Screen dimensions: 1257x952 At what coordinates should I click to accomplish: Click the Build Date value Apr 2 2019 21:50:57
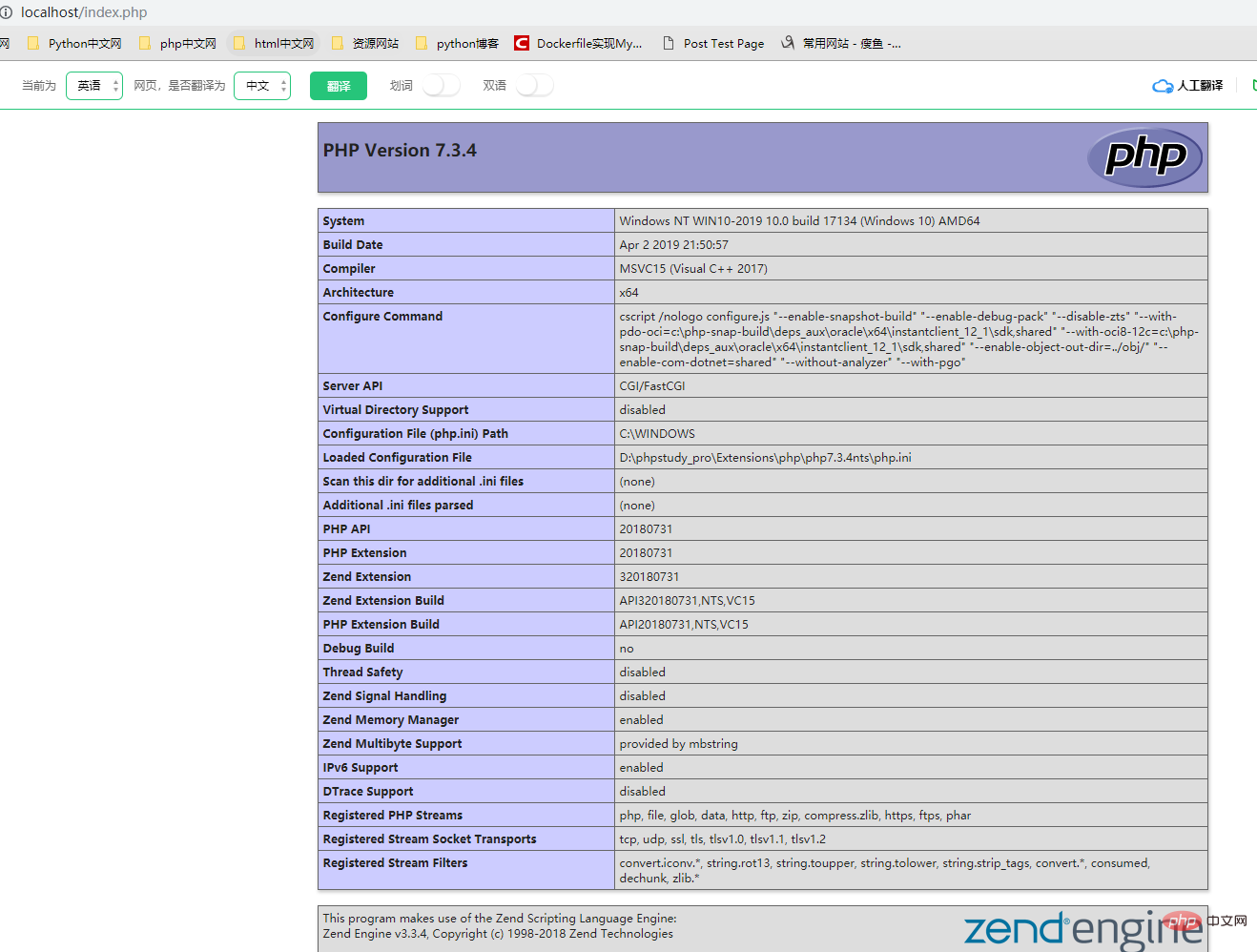click(x=673, y=244)
